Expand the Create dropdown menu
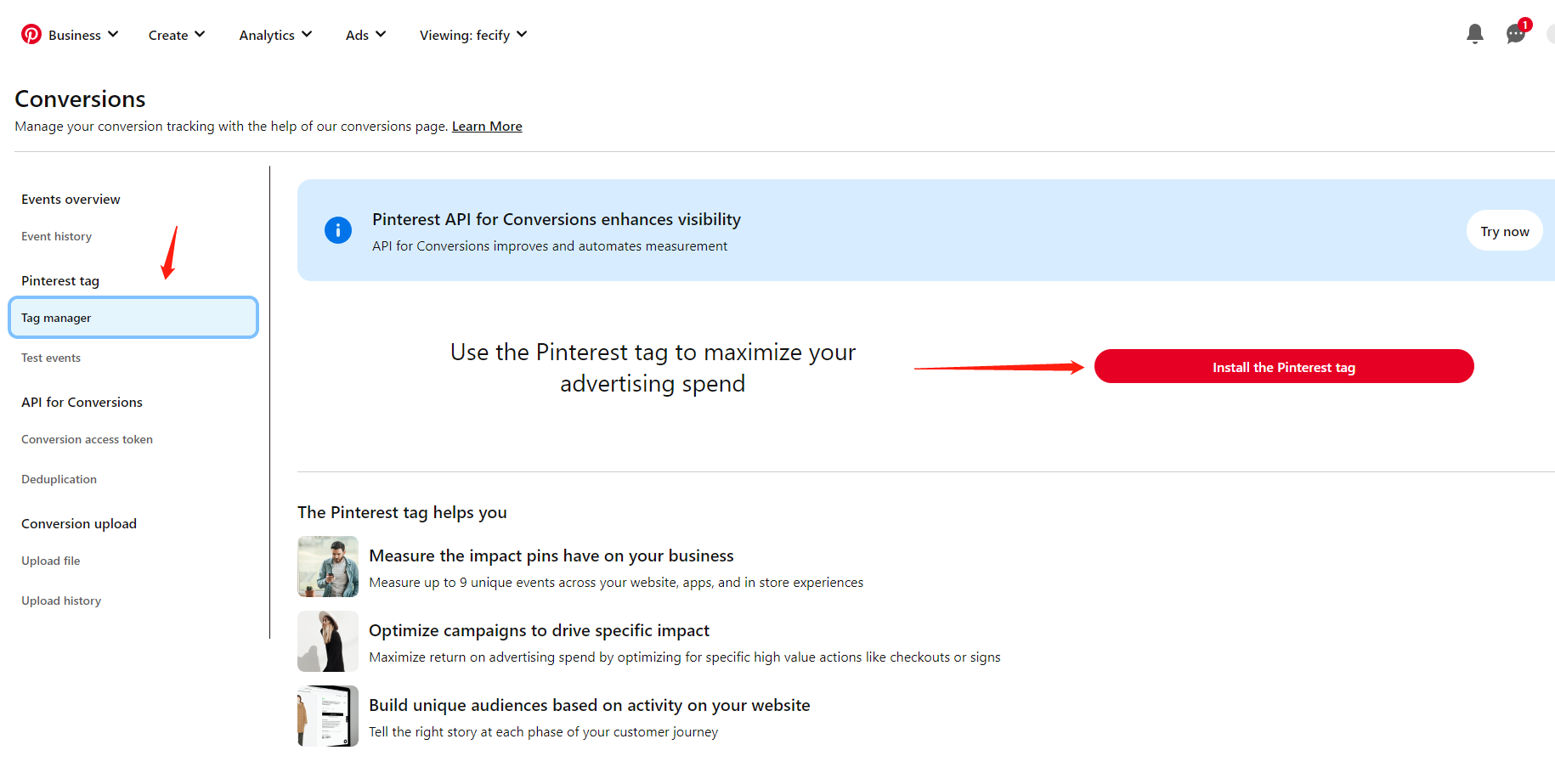1555x784 pixels. click(x=177, y=35)
